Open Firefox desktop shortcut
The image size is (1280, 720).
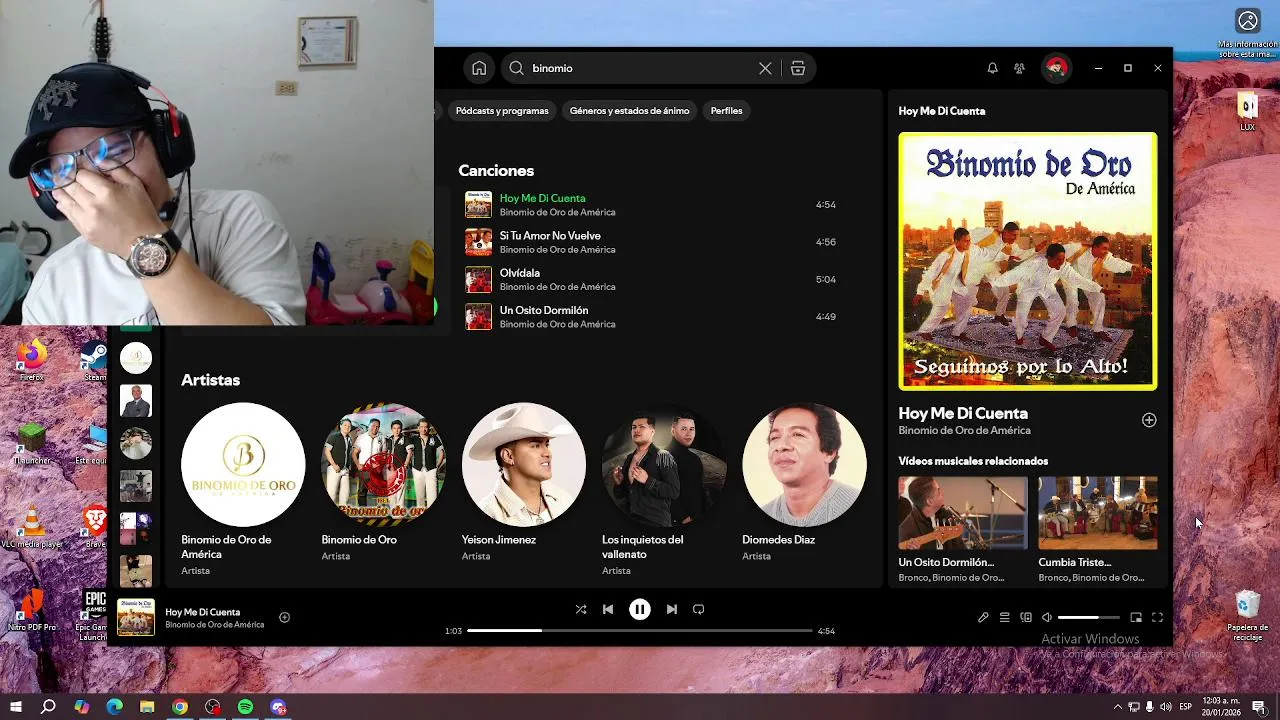pyautogui.click(x=32, y=360)
